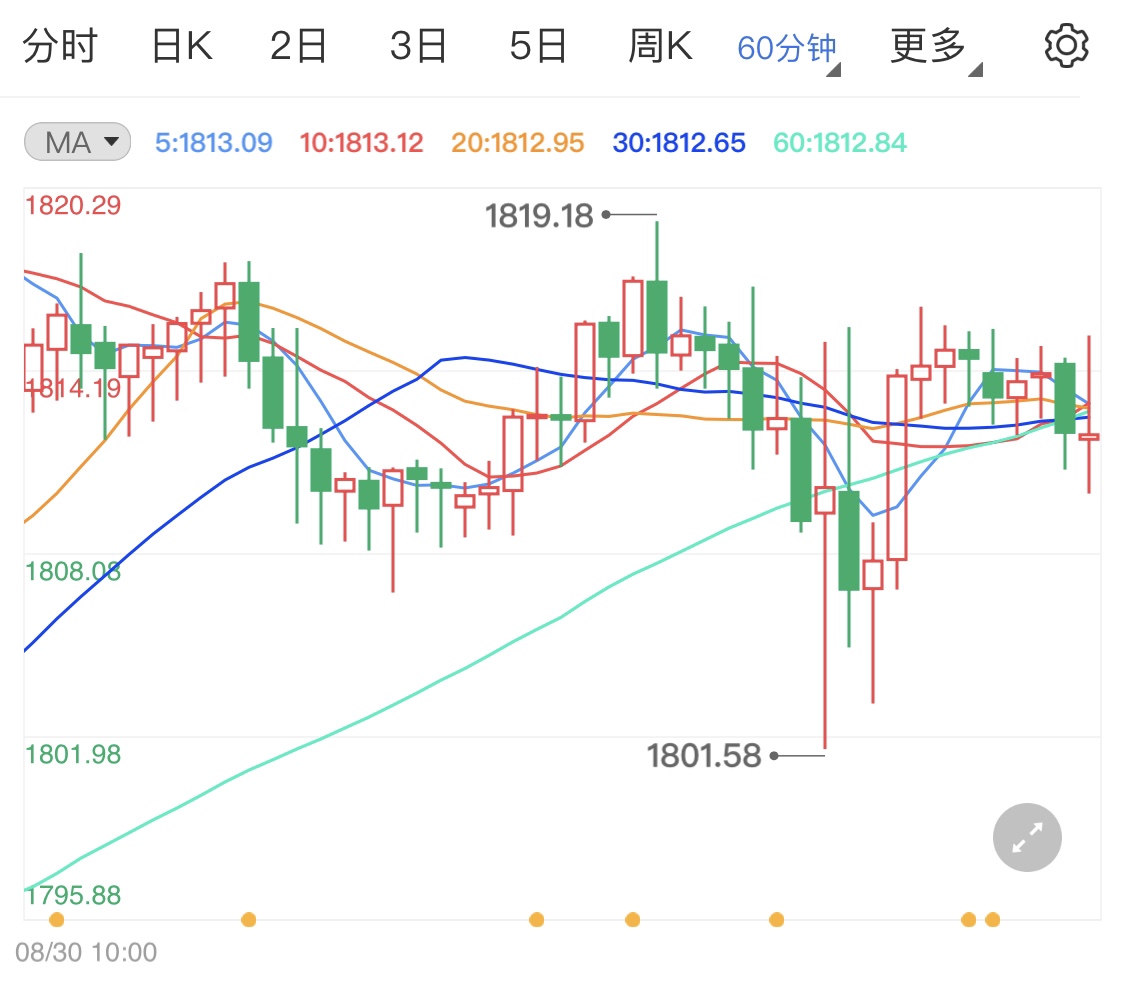Click MA 5:1813.09 value

click(x=214, y=143)
